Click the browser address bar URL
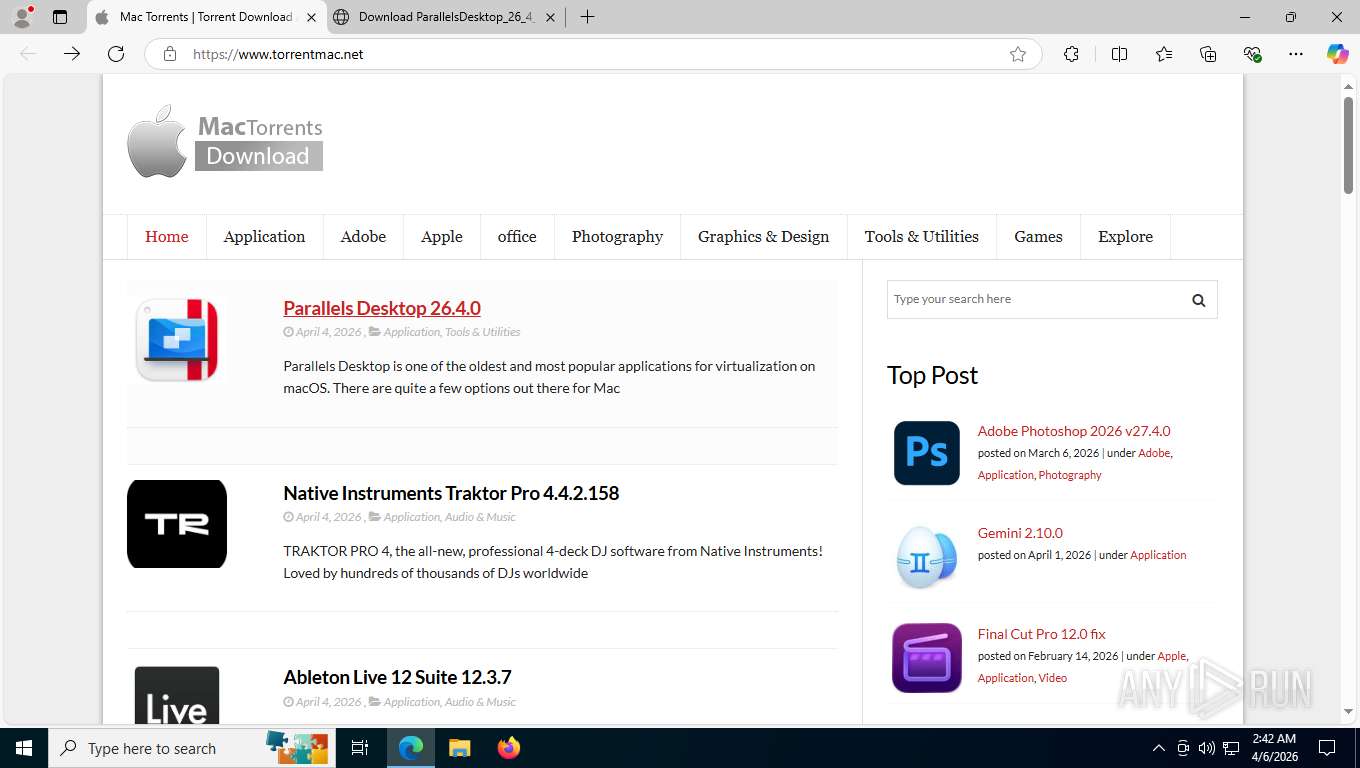Screen dimensions: 1360x768 (278, 54)
